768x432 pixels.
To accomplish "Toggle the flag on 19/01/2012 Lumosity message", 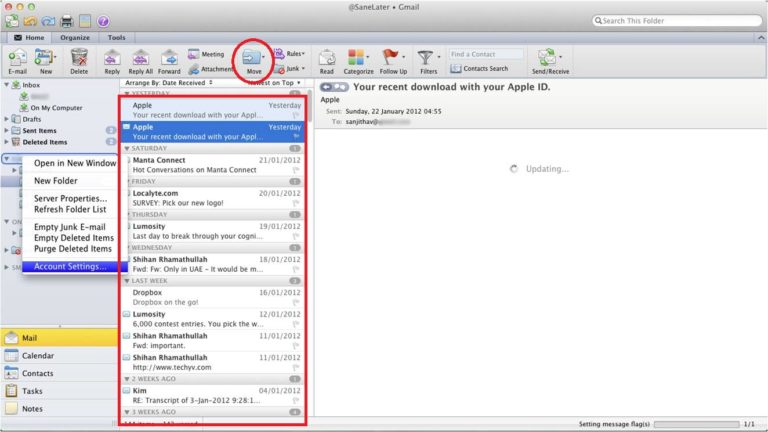I will pos(296,237).
